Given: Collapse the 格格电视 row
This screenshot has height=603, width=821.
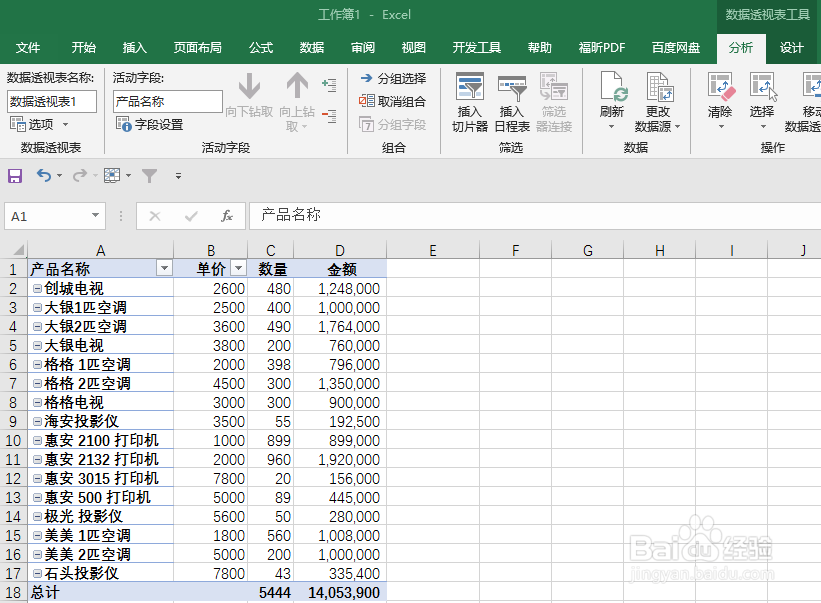Looking at the screenshot, I should (x=37, y=403).
